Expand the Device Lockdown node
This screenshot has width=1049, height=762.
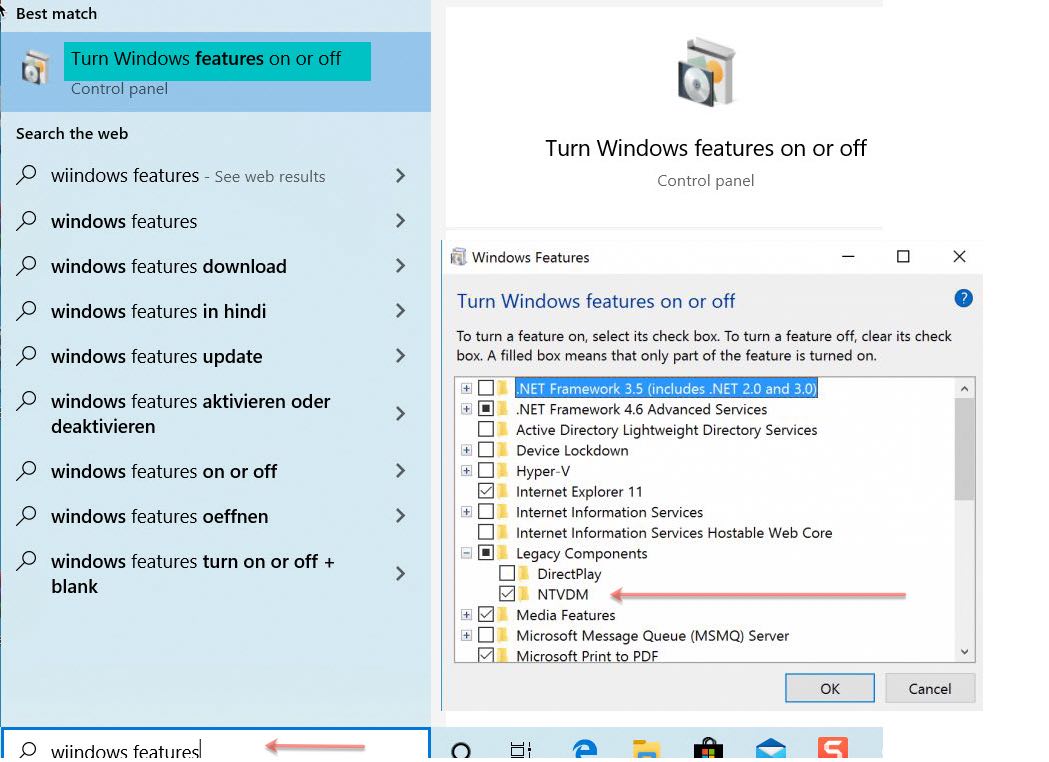tap(466, 450)
